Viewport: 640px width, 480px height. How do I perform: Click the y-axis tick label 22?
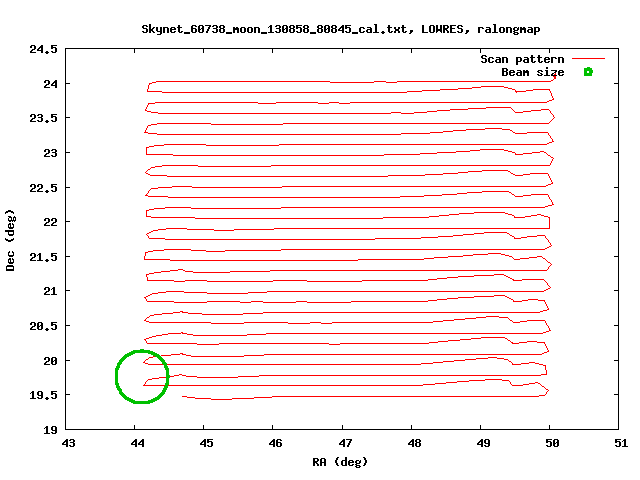click(x=51, y=222)
